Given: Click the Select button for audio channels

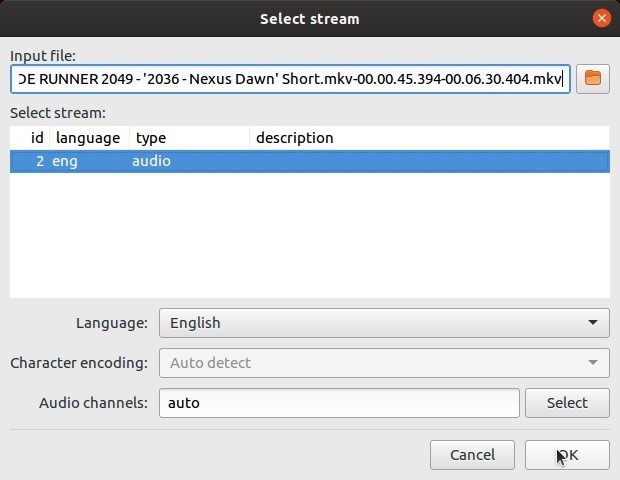Looking at the screenshot, I should tap(567, 403).
